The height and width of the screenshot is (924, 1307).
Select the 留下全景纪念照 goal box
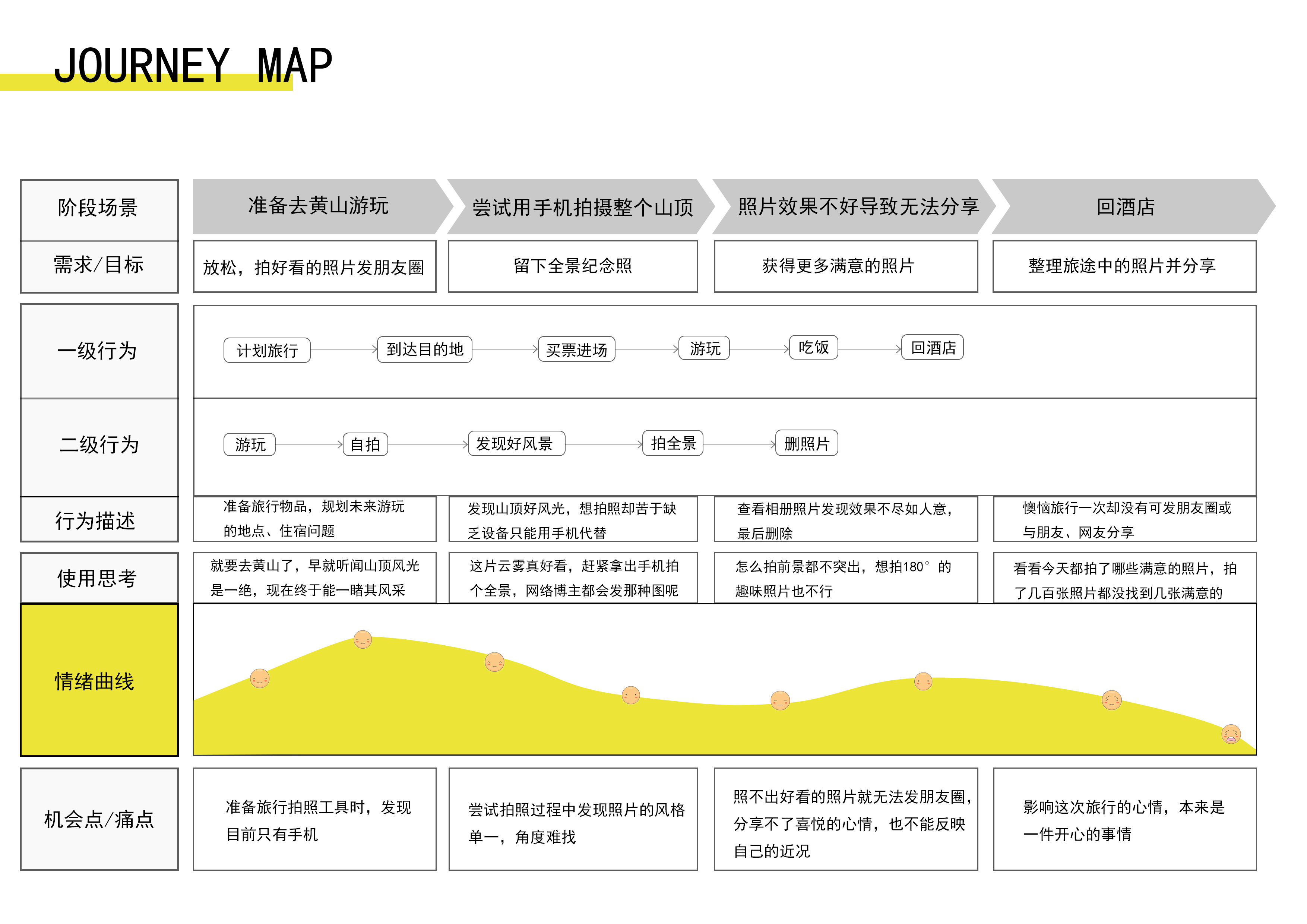(573, 266)
